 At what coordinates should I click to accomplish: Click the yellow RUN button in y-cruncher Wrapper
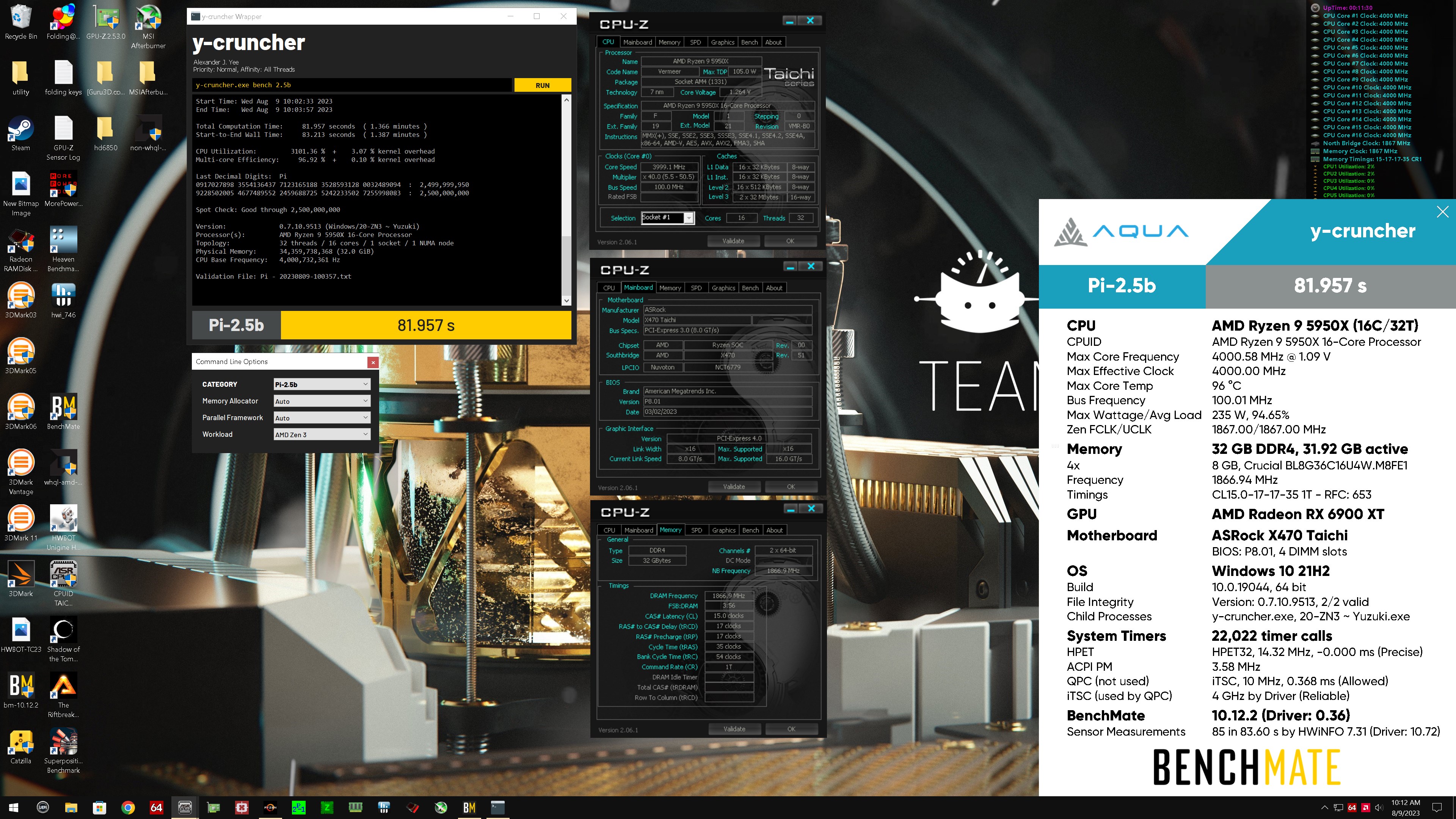[x=542, y=85]
